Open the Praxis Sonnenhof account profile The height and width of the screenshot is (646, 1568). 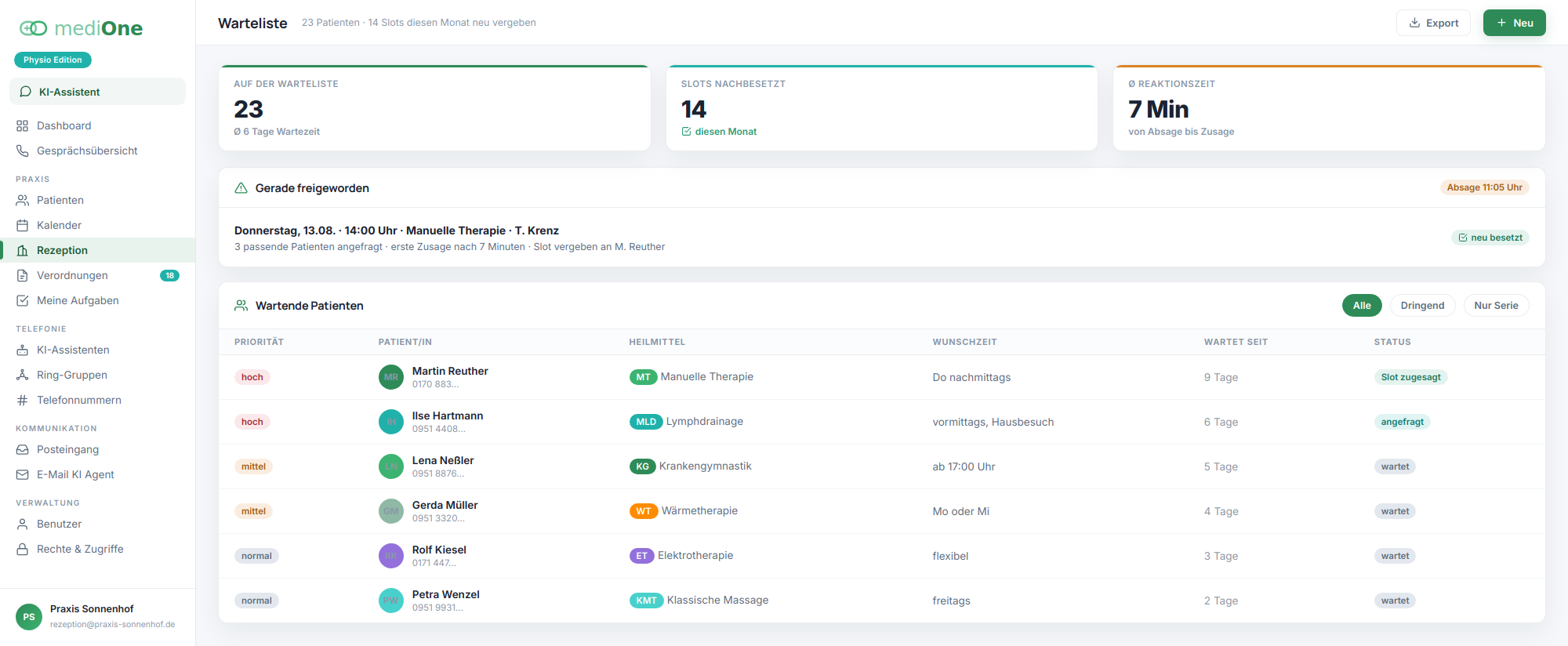(97, 616)
